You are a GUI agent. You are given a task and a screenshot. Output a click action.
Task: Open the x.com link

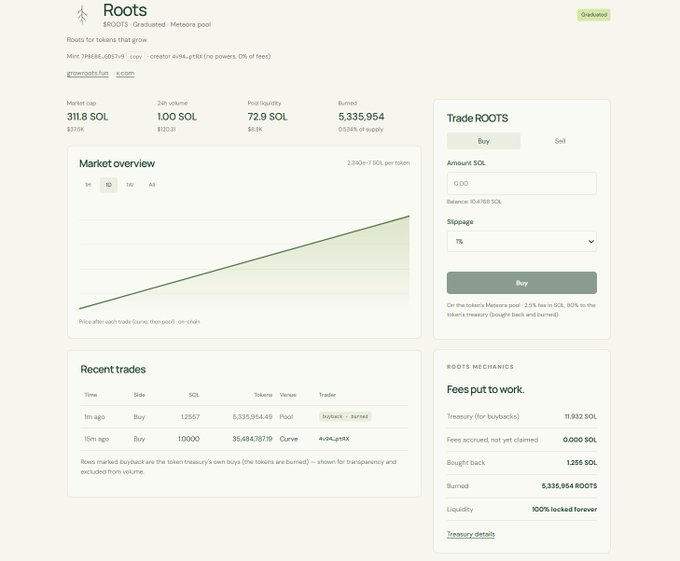click(125, 73)
